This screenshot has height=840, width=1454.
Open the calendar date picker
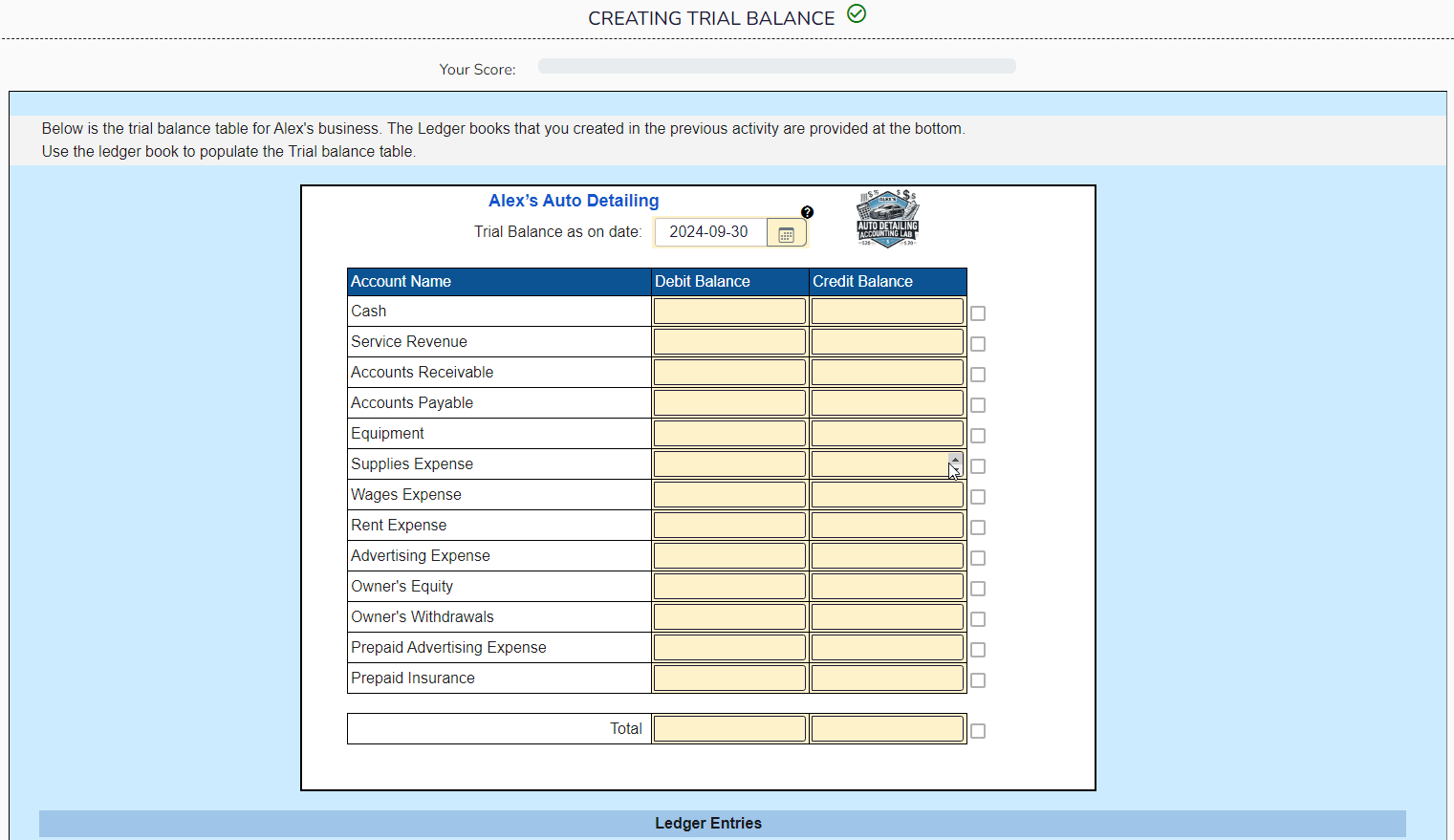coord(785,232)
